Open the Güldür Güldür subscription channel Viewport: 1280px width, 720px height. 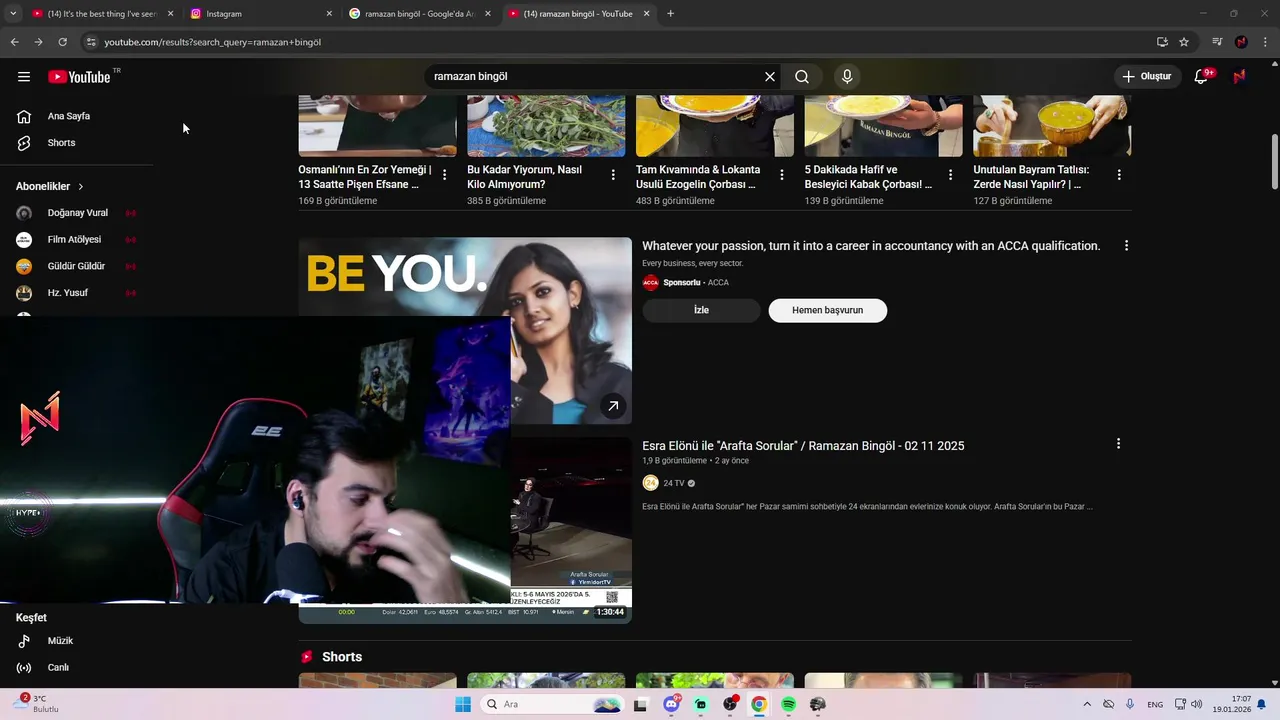coord(77,266)
